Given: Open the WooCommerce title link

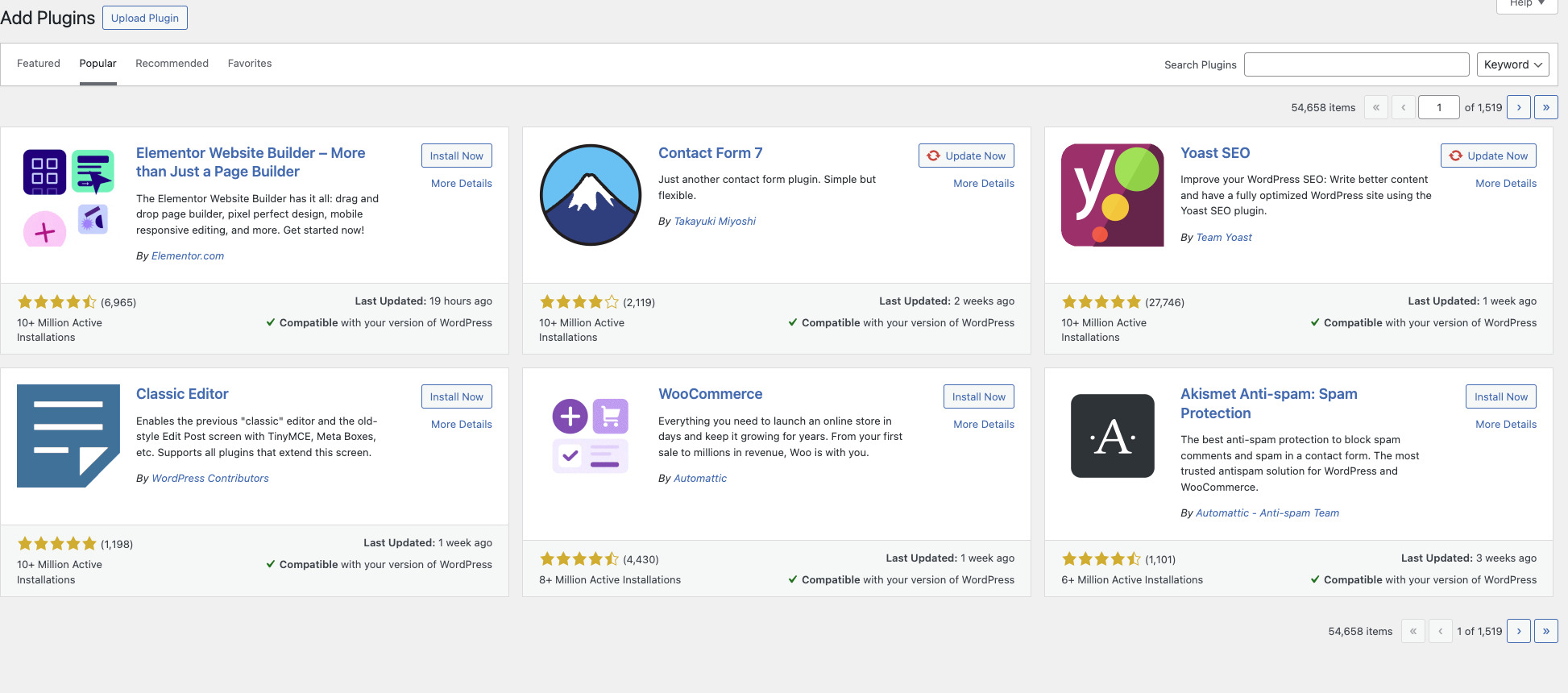Looking at the screenshot, I should pyautogui.click(x=711, y=394).
